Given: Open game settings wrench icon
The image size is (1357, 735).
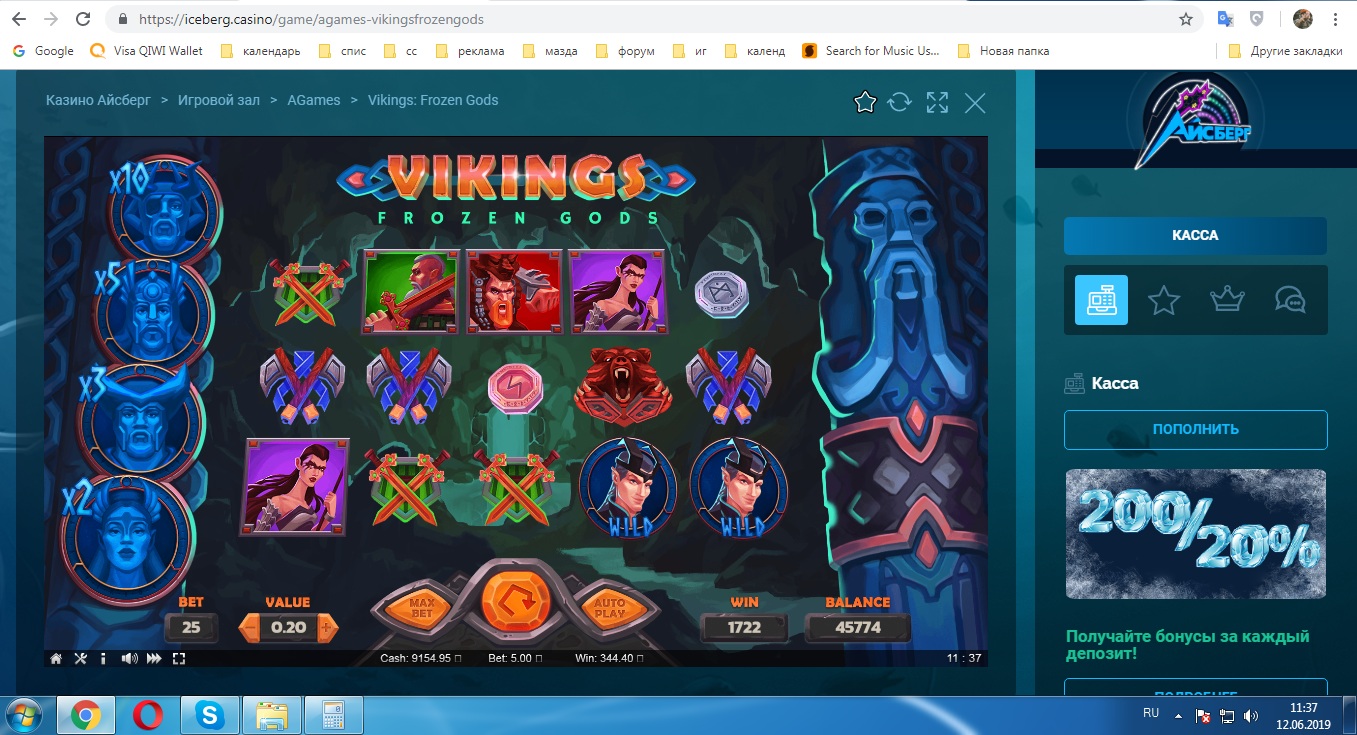Looking at the screenshot, I should (x=81, y=658).
